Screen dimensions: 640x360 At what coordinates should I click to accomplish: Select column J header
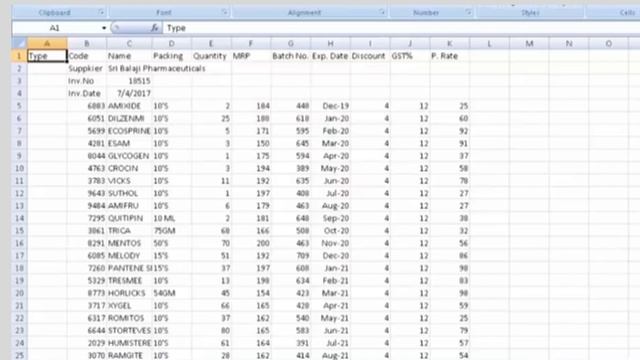point(410,43)
